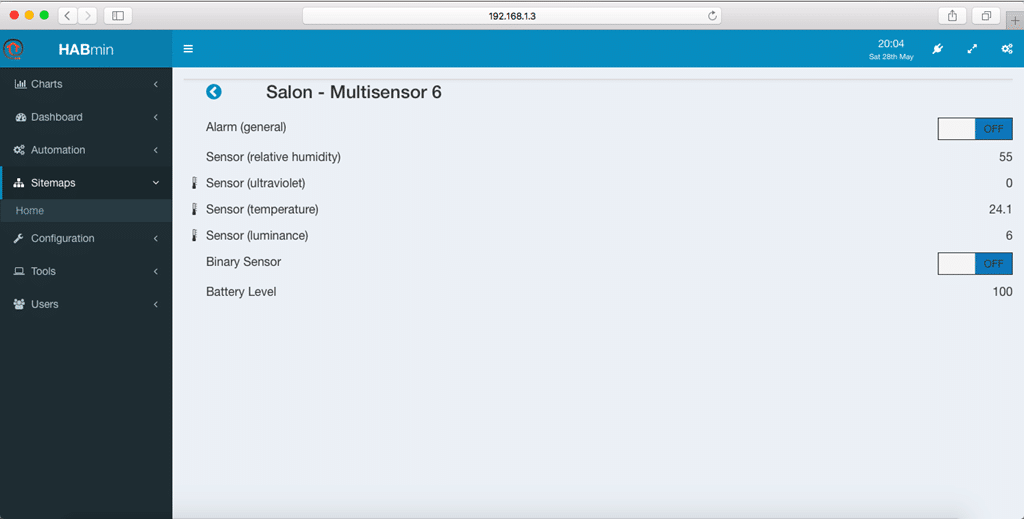Click the temperature value 24.1
Viewport: 1024px width, 519px height.
[x=1000, y=210]
